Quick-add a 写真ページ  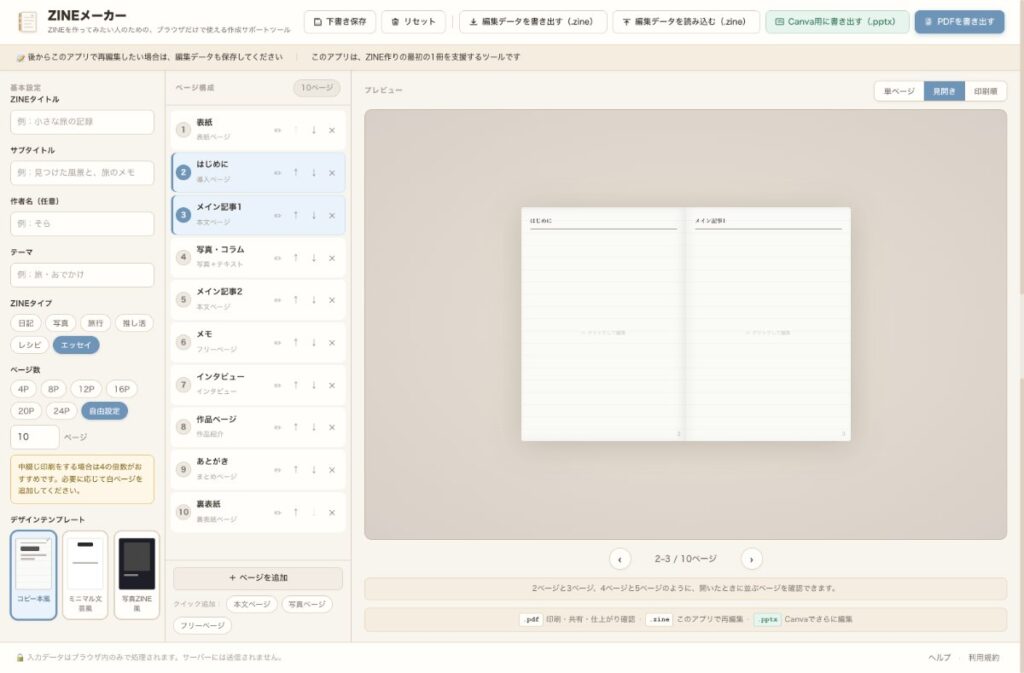click(307, 604)
